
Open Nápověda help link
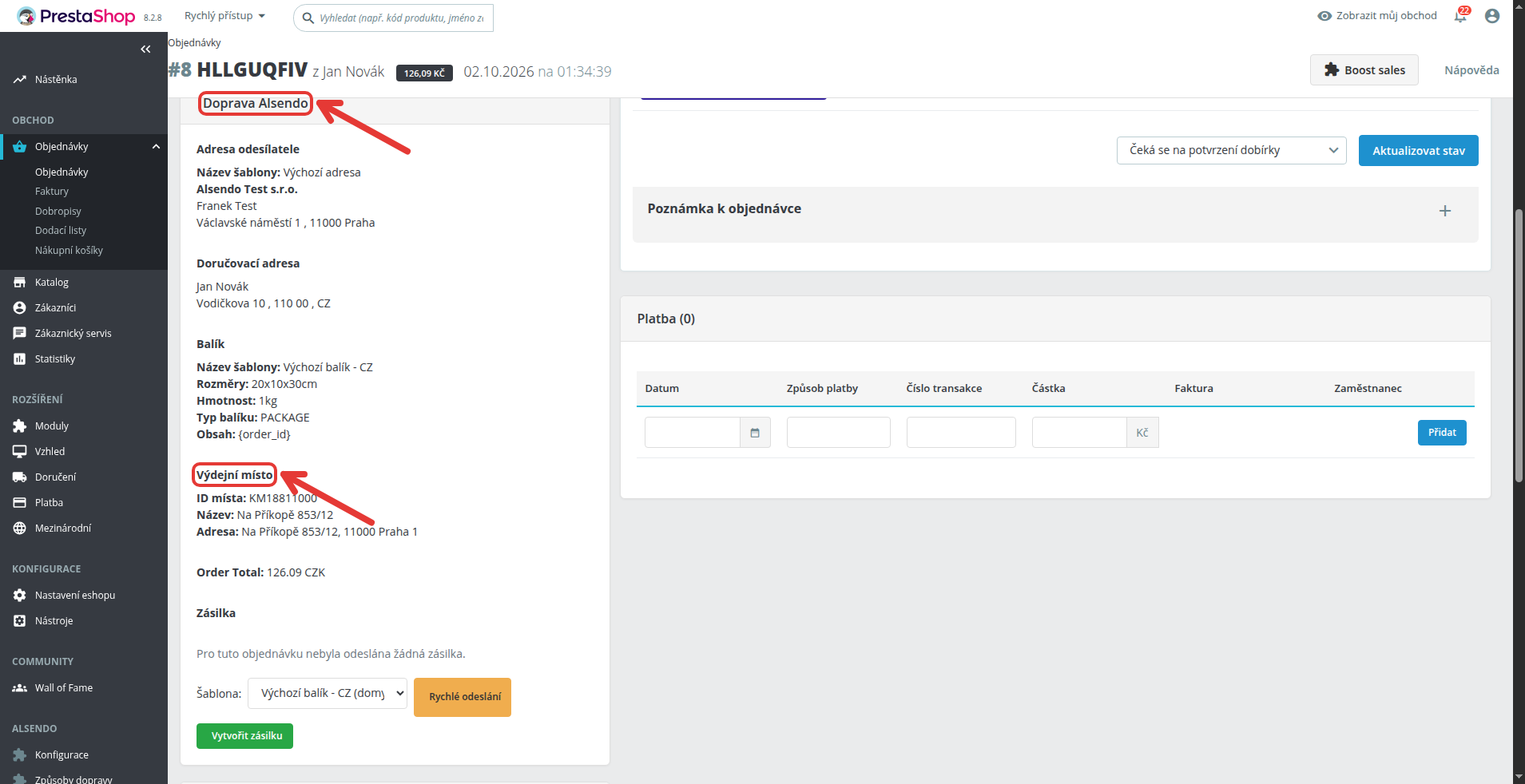tap(1471, 70)
